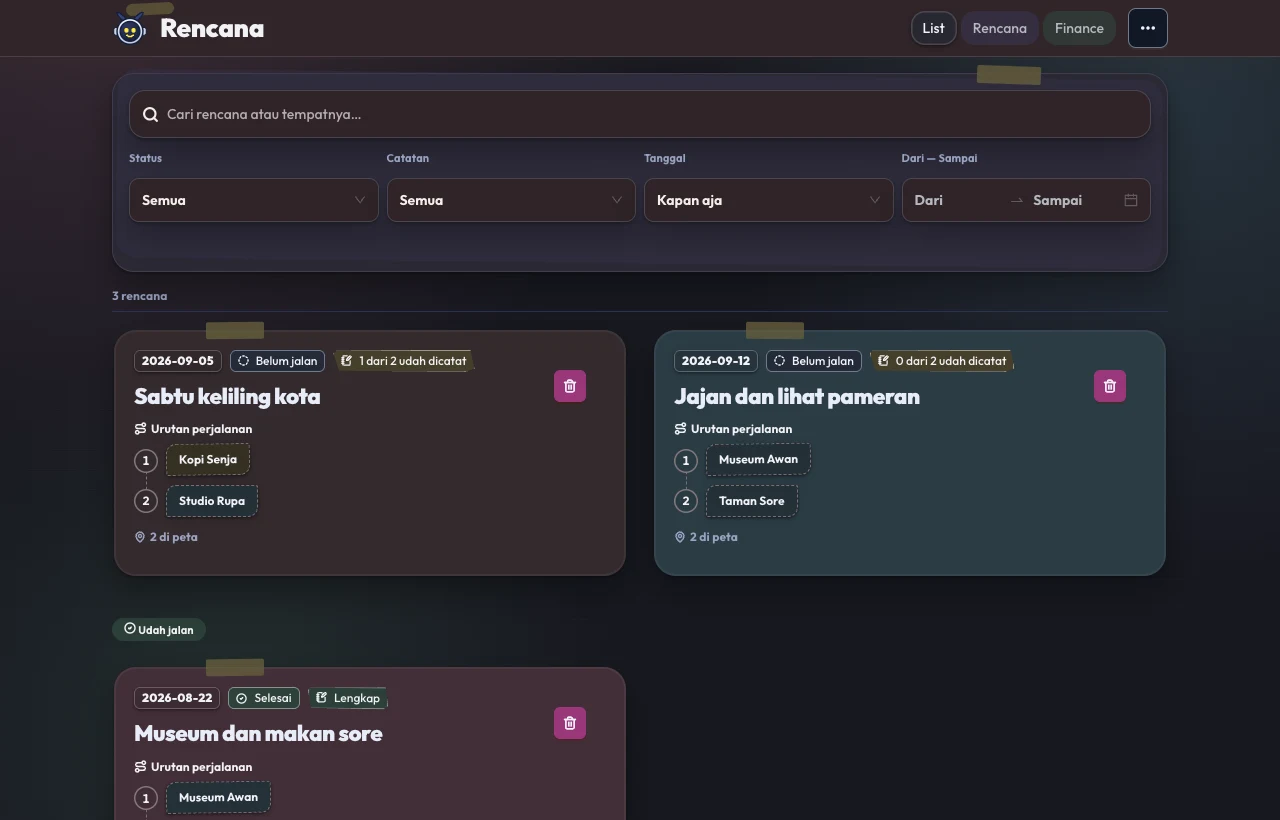Open the calendar icon in date range

coord(1131,200)
